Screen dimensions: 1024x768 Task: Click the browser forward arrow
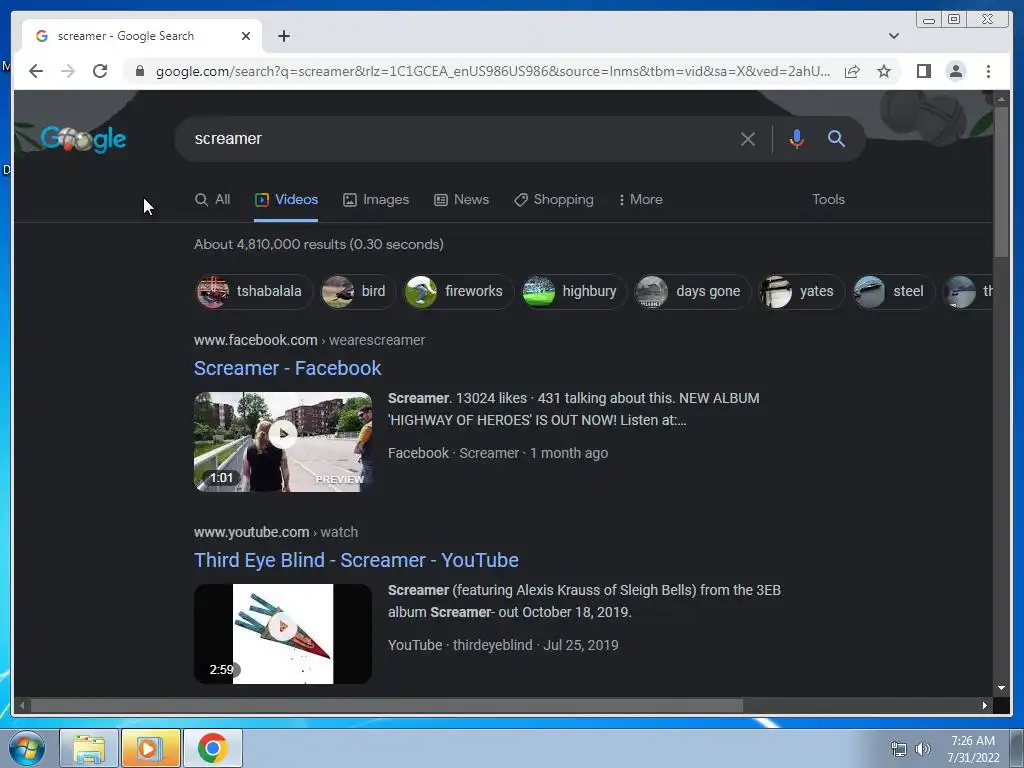pyautogui.click(x=68, y=71)
